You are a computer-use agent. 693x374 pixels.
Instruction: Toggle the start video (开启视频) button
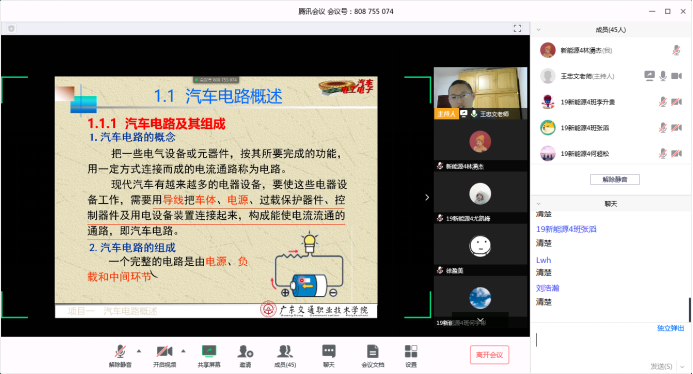[164, 351]
